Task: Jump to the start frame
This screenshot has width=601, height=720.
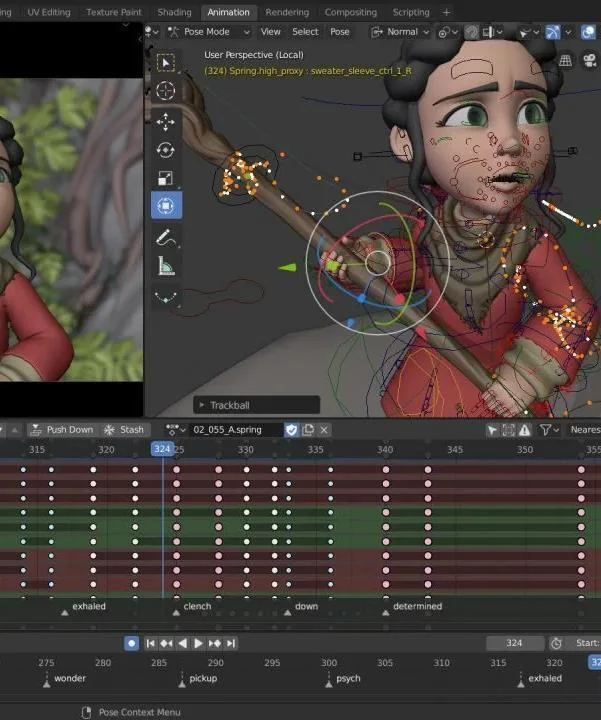Action: [150, 643]
